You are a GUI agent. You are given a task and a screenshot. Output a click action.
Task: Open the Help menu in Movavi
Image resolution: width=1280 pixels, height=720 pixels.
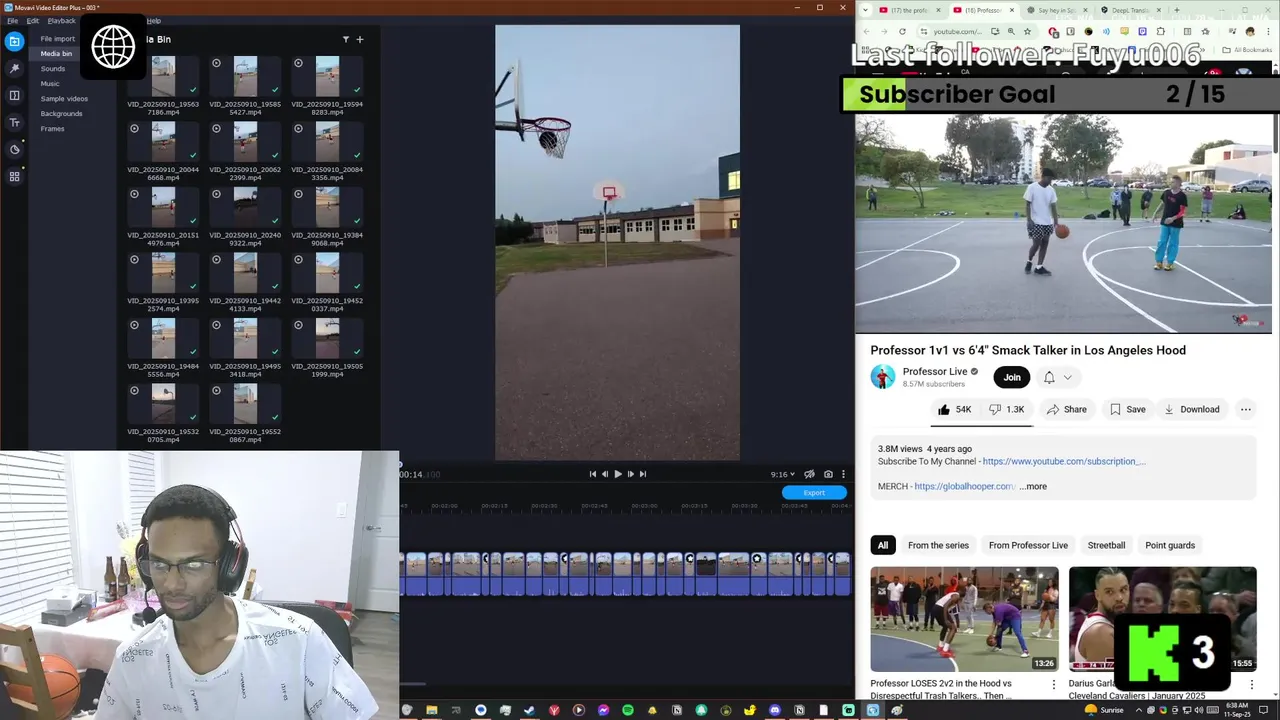(154, 20)
